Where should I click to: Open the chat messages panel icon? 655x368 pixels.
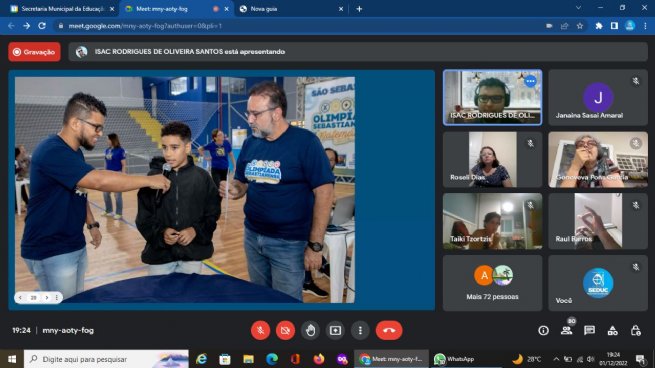pyautogui.click(x=589, y=330)
